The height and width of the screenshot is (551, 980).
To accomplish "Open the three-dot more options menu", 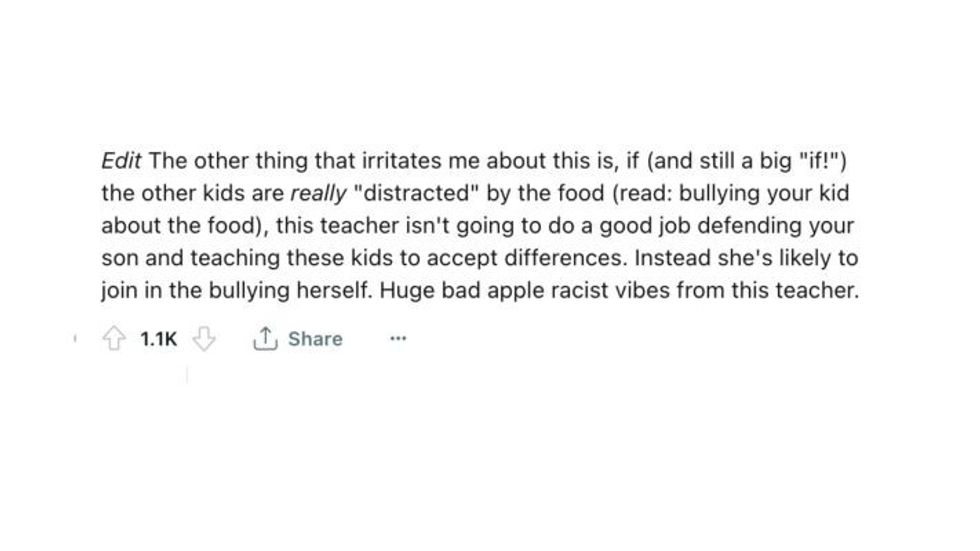I will click(398, 339).
